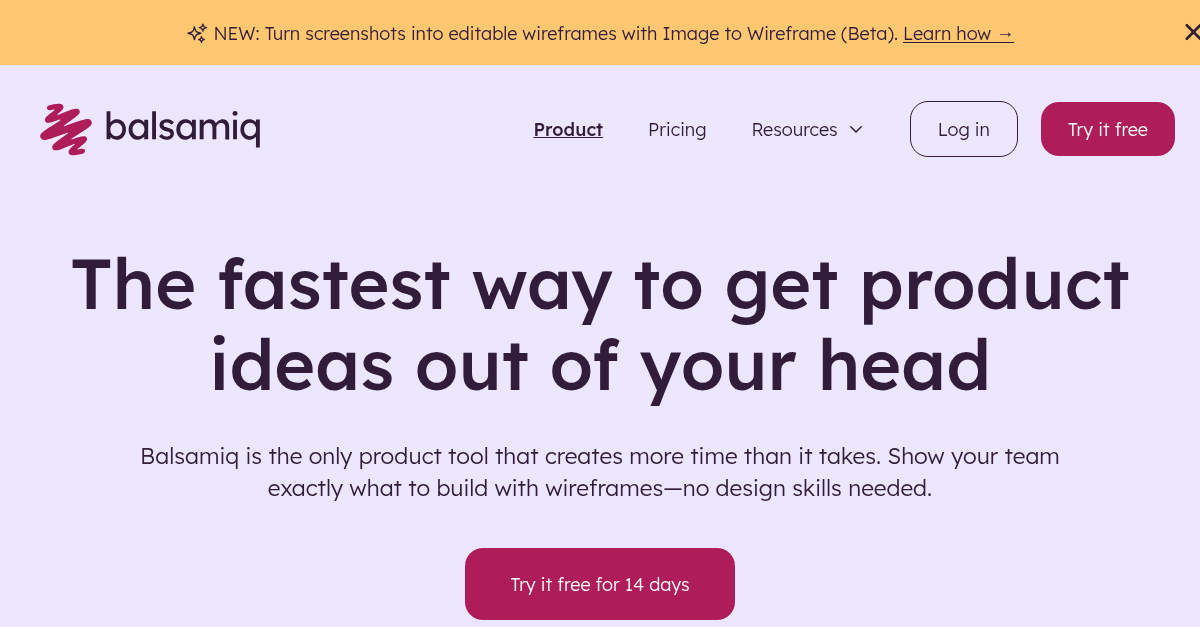Click the Balsamiq scribble logo icon
Image resolution: width=1200 pixels, height=627 pixels.
pos(65,129)
